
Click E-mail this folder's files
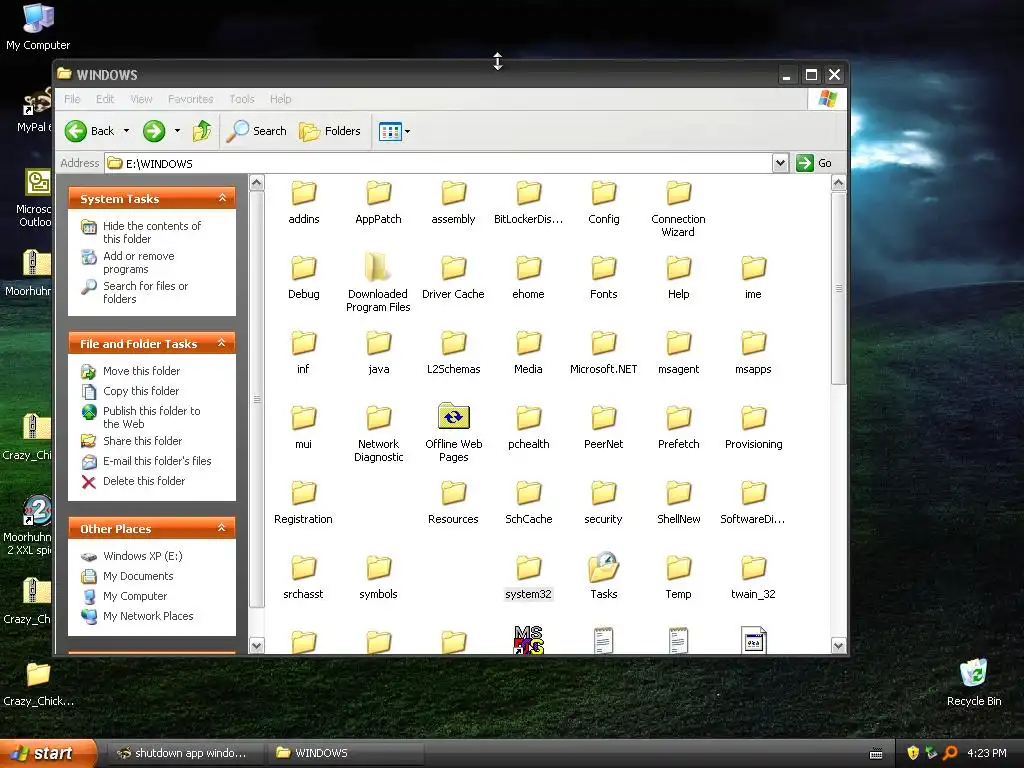point(157,461)
